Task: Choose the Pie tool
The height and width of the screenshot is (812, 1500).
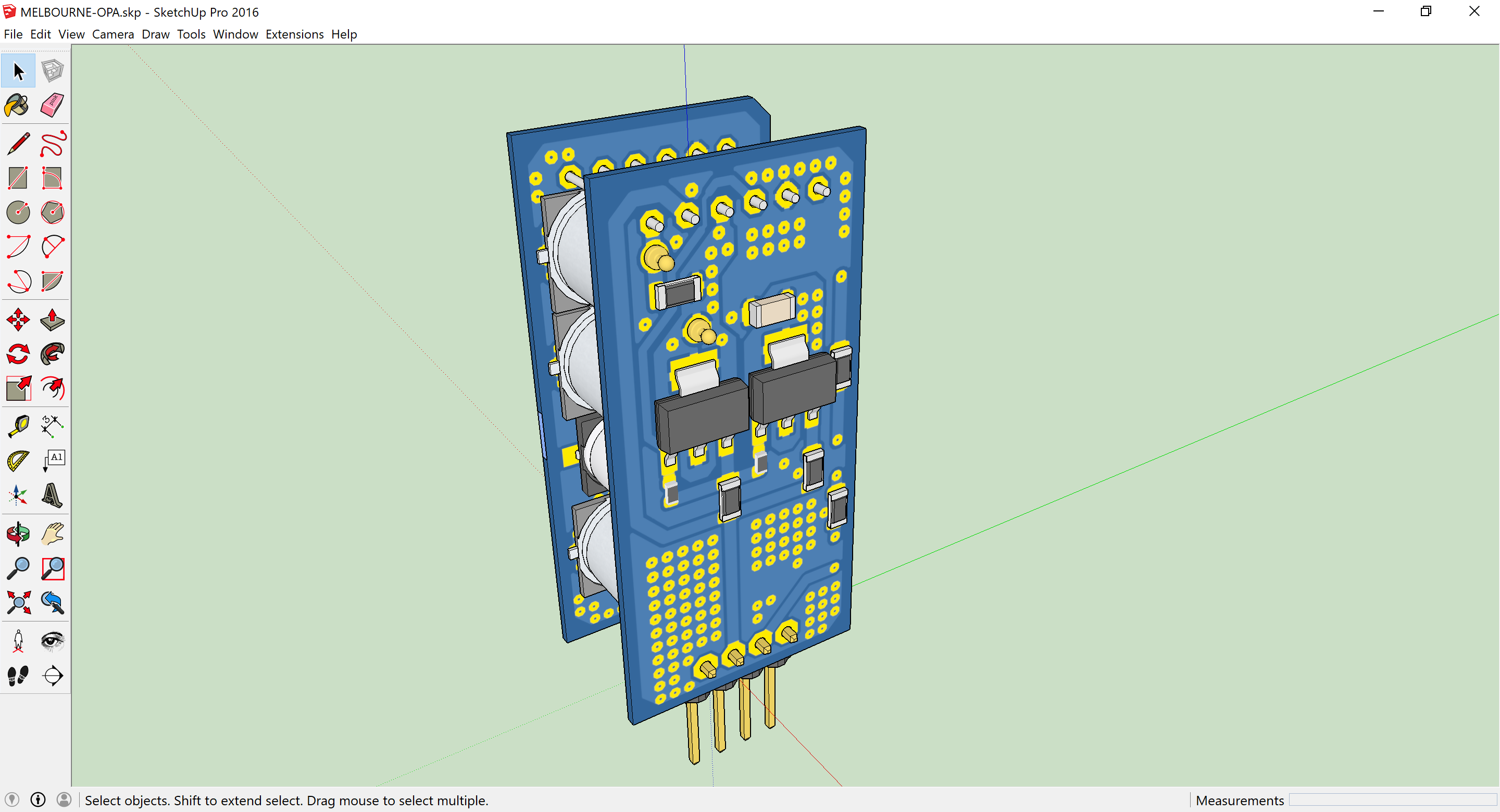Action: [x=53, y=281]
